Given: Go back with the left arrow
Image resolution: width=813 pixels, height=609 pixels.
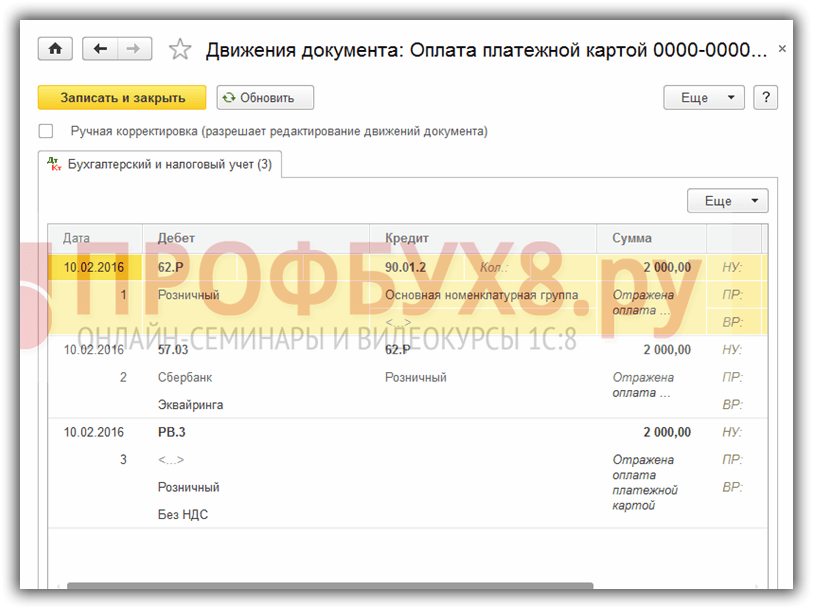Looking at the screenshot, I should 101,49.
